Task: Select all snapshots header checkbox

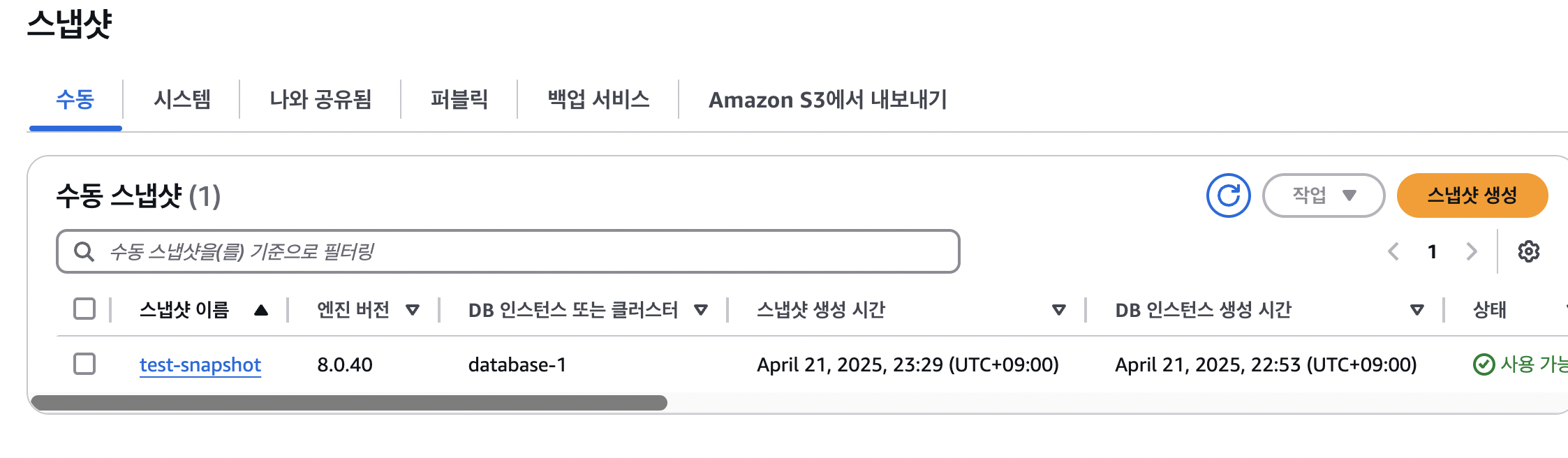Action: coord(84,309)
